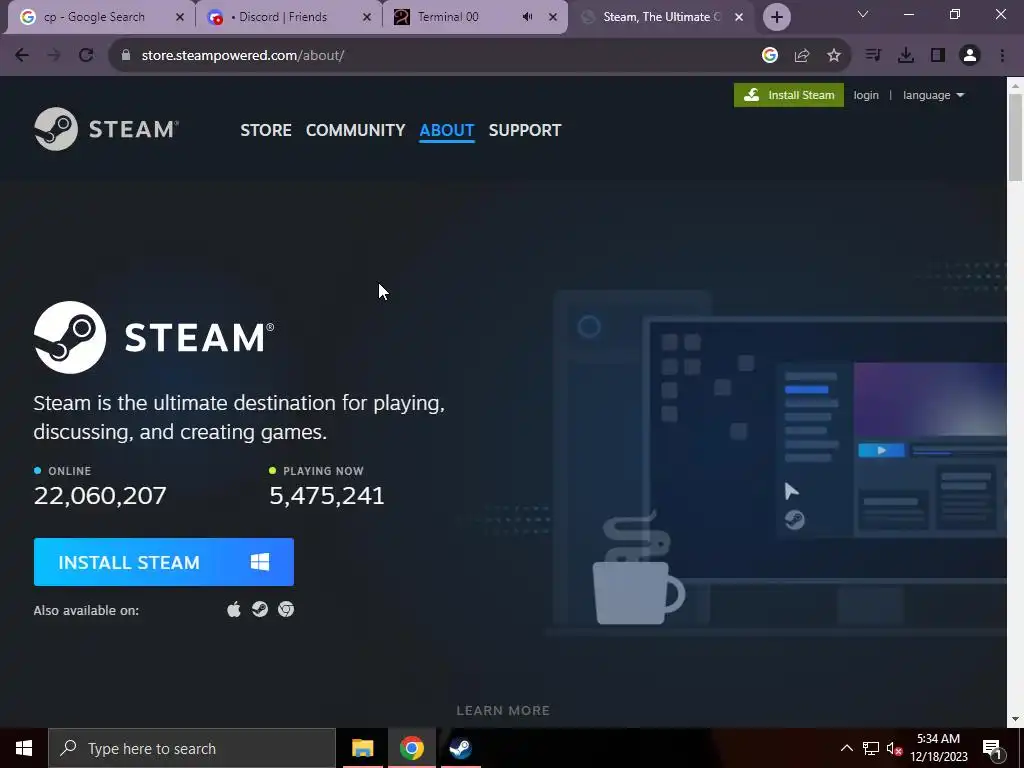Show hidden system tray icons
Image resolution: width=1024 pixels, height=768 pixels.
[846, 748]
